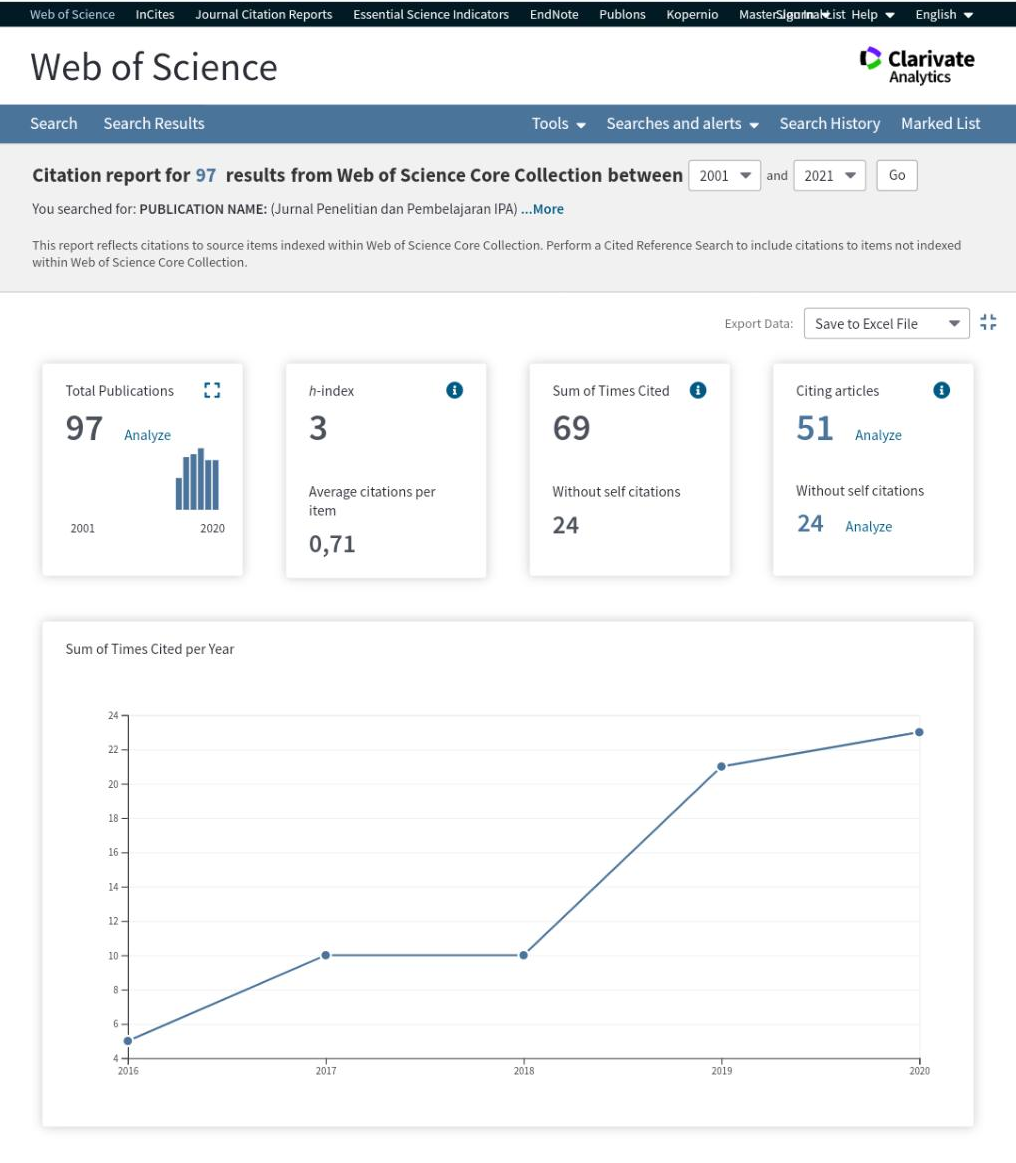Open the h-index info icon
The width and height of the screenshot is (1016, 1163).
point(455,390)
